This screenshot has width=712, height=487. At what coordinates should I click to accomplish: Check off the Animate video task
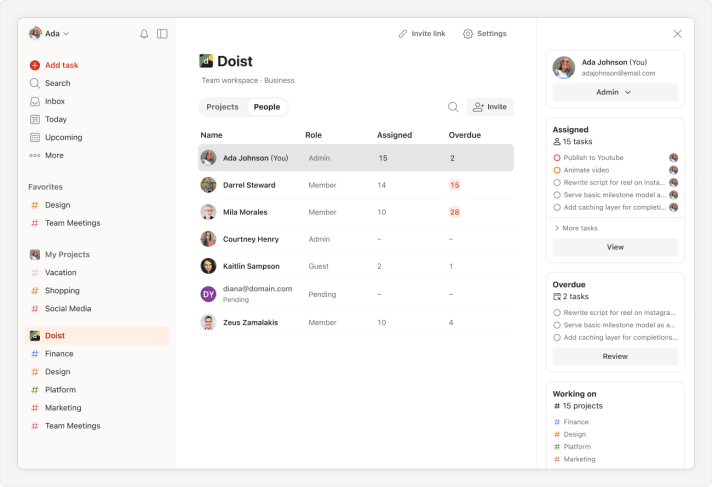pos(557,170)
